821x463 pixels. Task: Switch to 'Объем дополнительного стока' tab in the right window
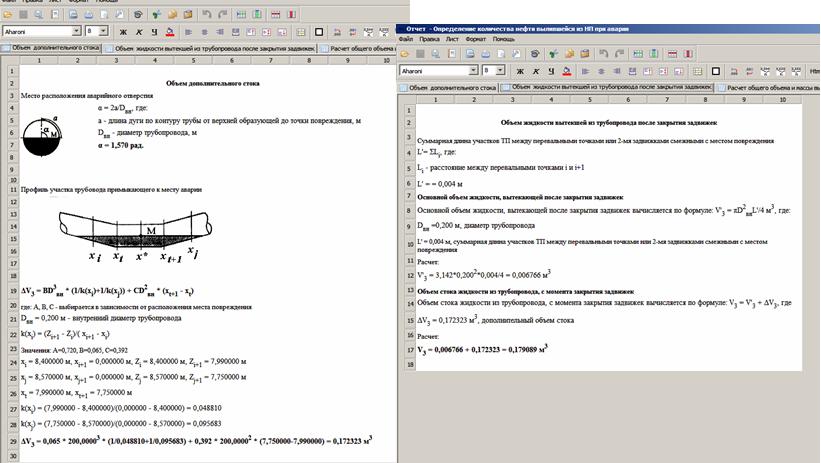(449, 87)
